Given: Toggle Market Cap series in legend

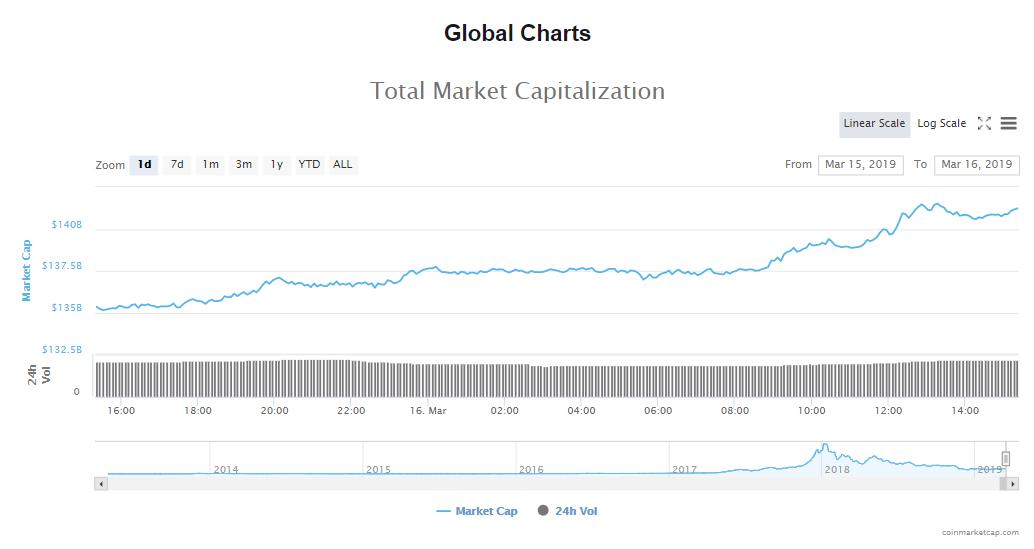Looking at the screenshot, I should pyautogui.click(x=477, y=511).
